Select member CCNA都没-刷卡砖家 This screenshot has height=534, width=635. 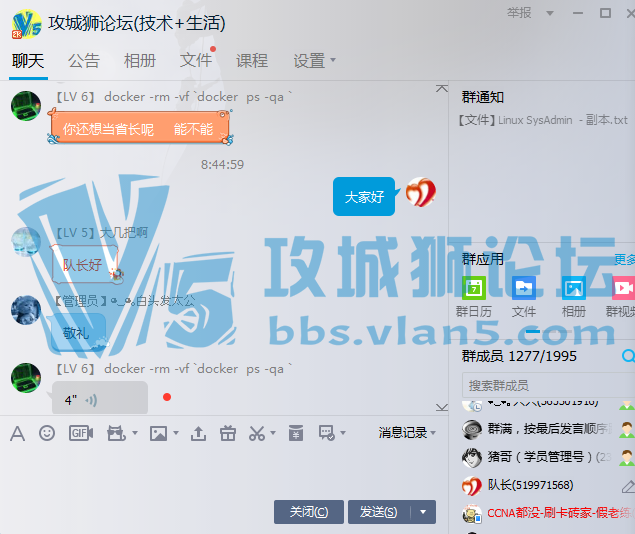coord(548,513)
